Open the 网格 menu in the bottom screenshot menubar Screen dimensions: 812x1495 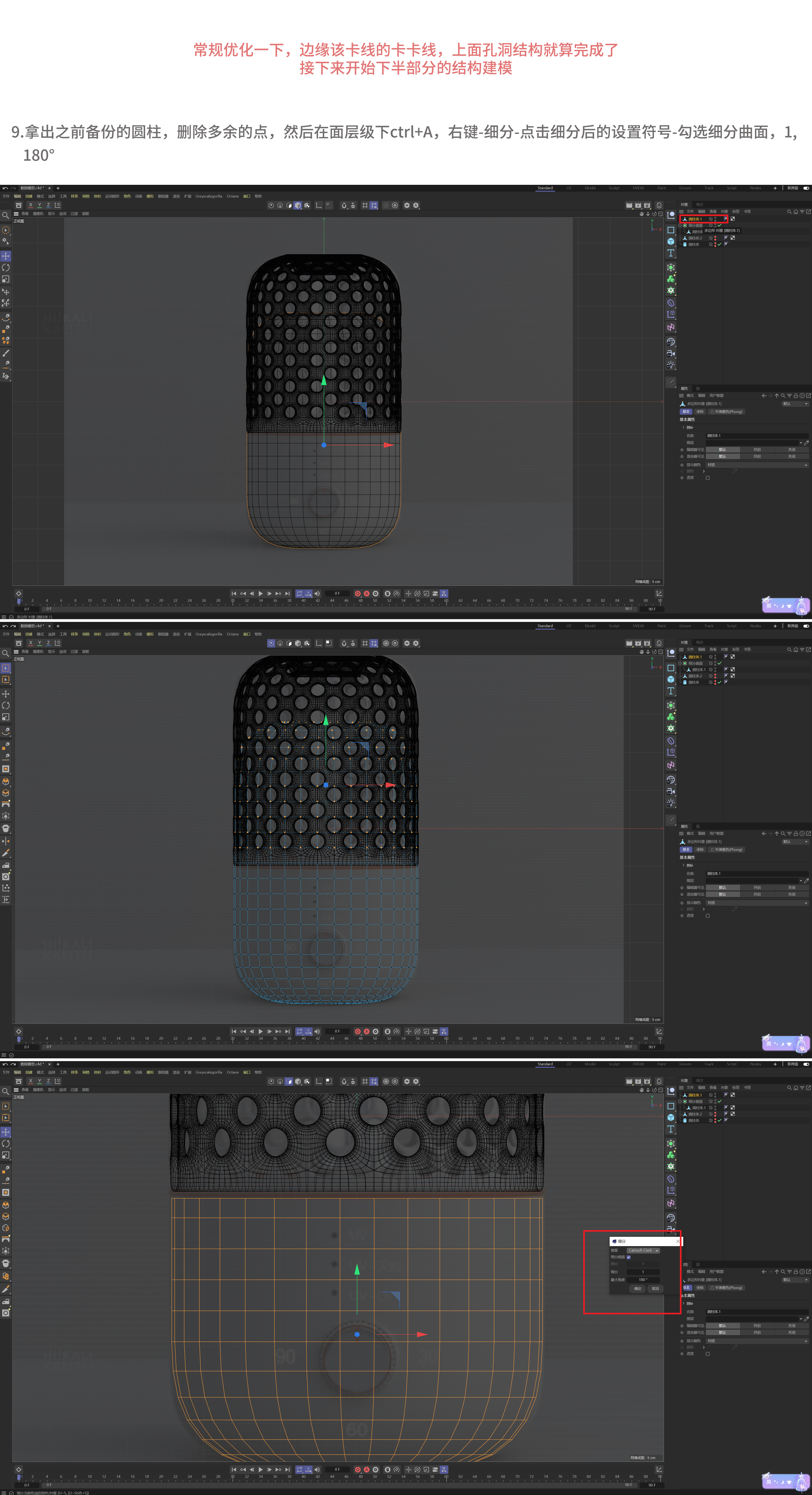click(x=86, y=1073)
